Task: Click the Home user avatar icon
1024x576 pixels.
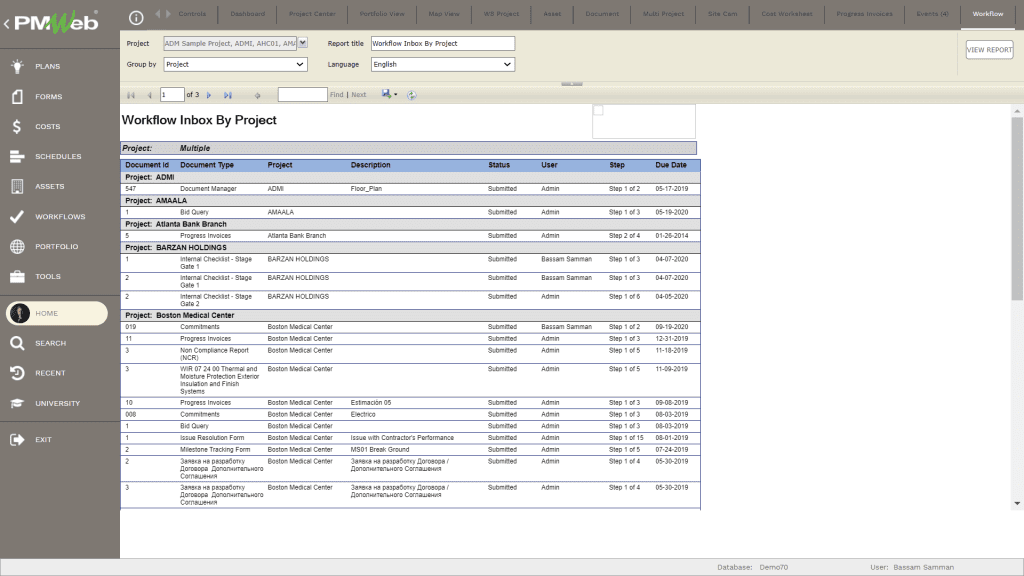Action: (x=20, y=313)
